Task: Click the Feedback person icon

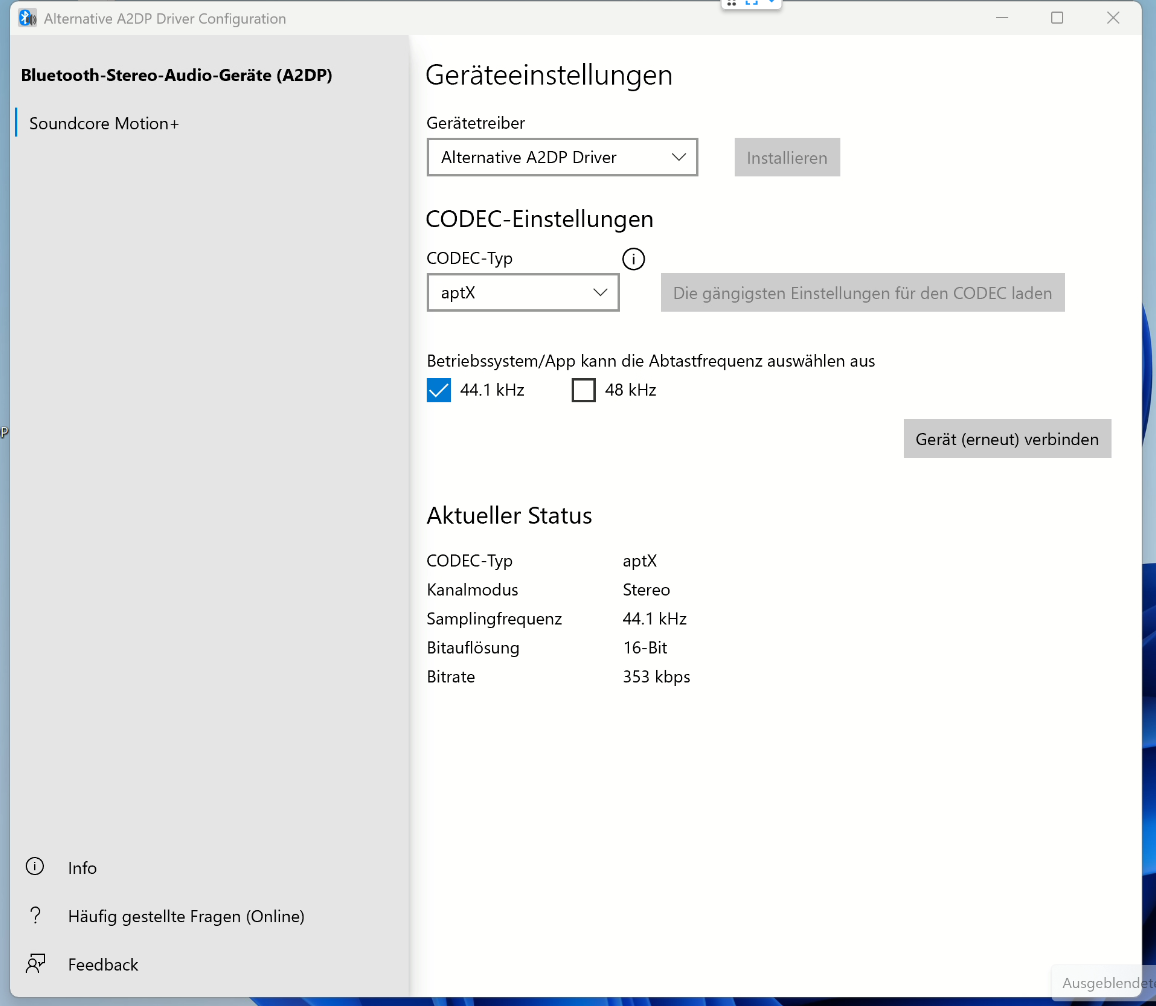Action: click(35, 964)
